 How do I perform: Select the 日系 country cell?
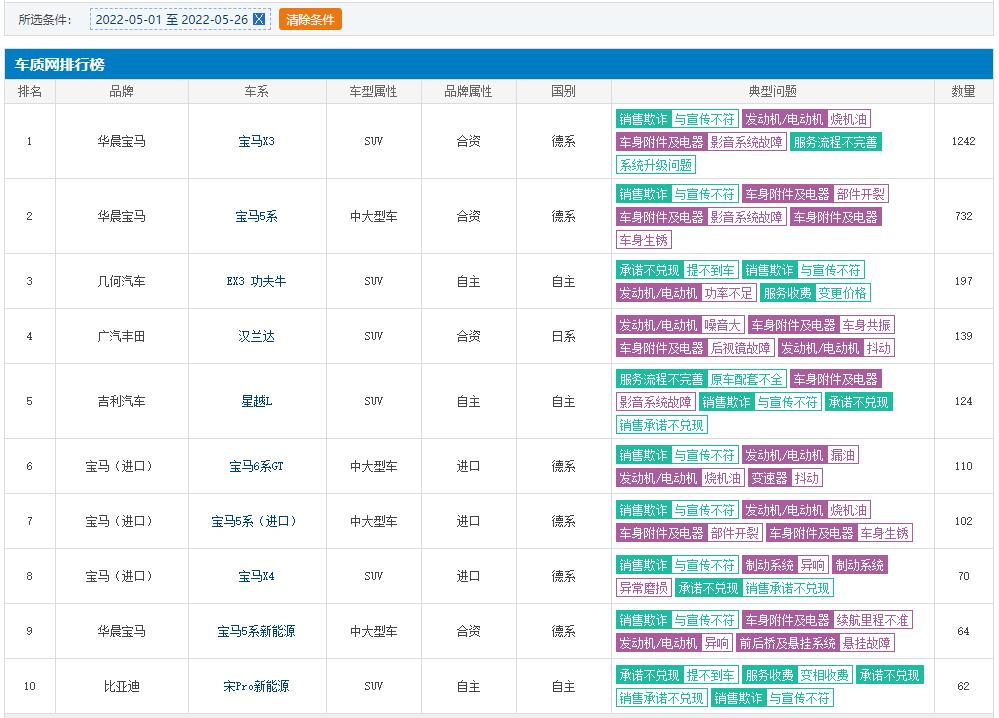(x=563, y=336)
